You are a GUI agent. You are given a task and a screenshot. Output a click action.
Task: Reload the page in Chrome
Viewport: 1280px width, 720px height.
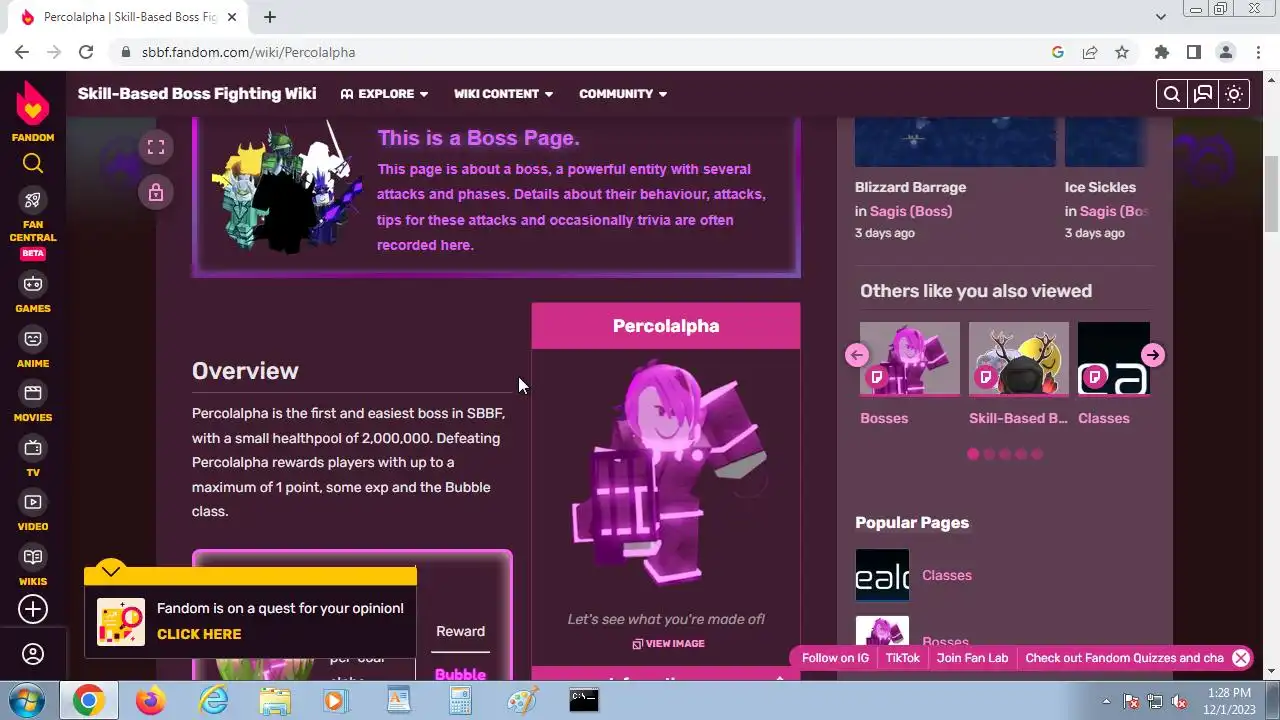tap(86, 52)
